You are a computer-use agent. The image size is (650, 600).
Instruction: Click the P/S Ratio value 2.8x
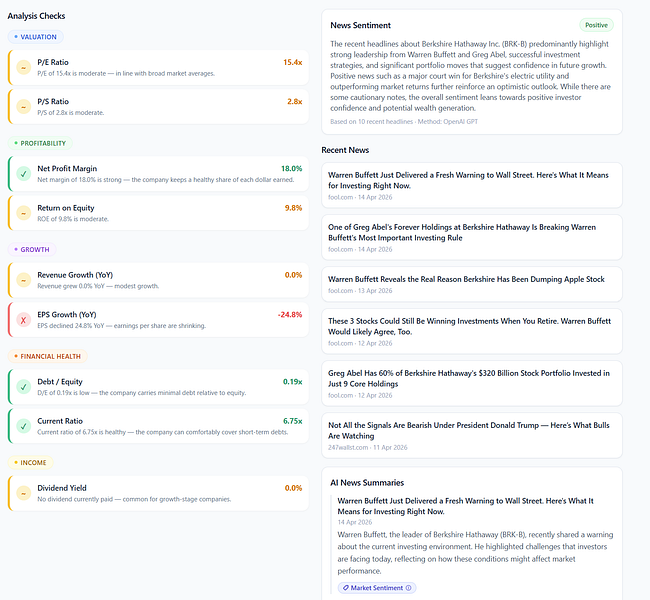click(x=295, y=102)
